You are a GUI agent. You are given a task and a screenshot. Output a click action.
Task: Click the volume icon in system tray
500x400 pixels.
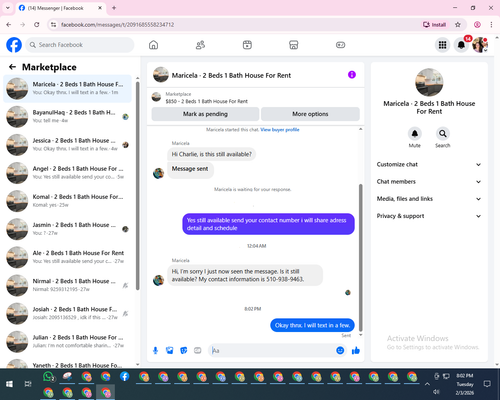tap(436, 392)
